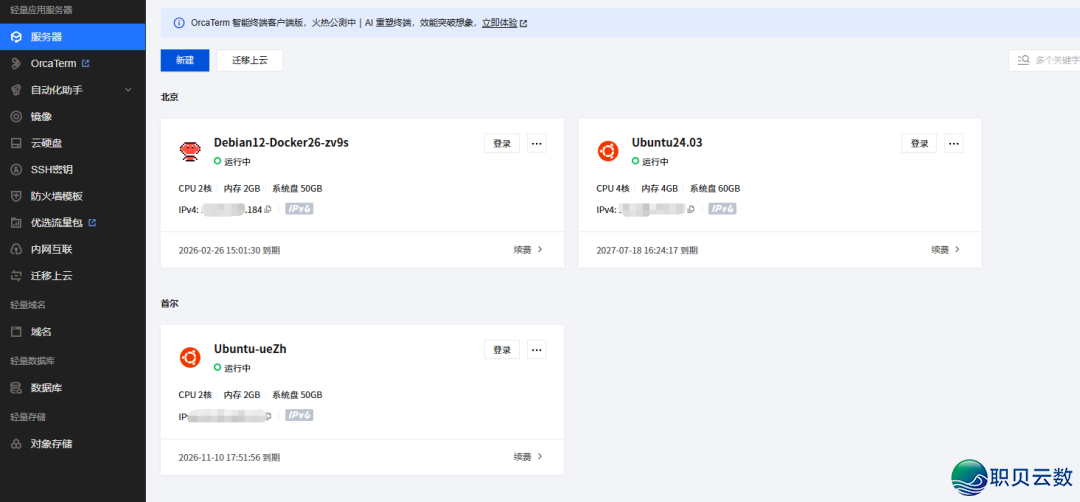Click the 迁移上云 button next to 新建
Image resolution: width=1080 pixels, height=502 pixels.
point(250,60)
